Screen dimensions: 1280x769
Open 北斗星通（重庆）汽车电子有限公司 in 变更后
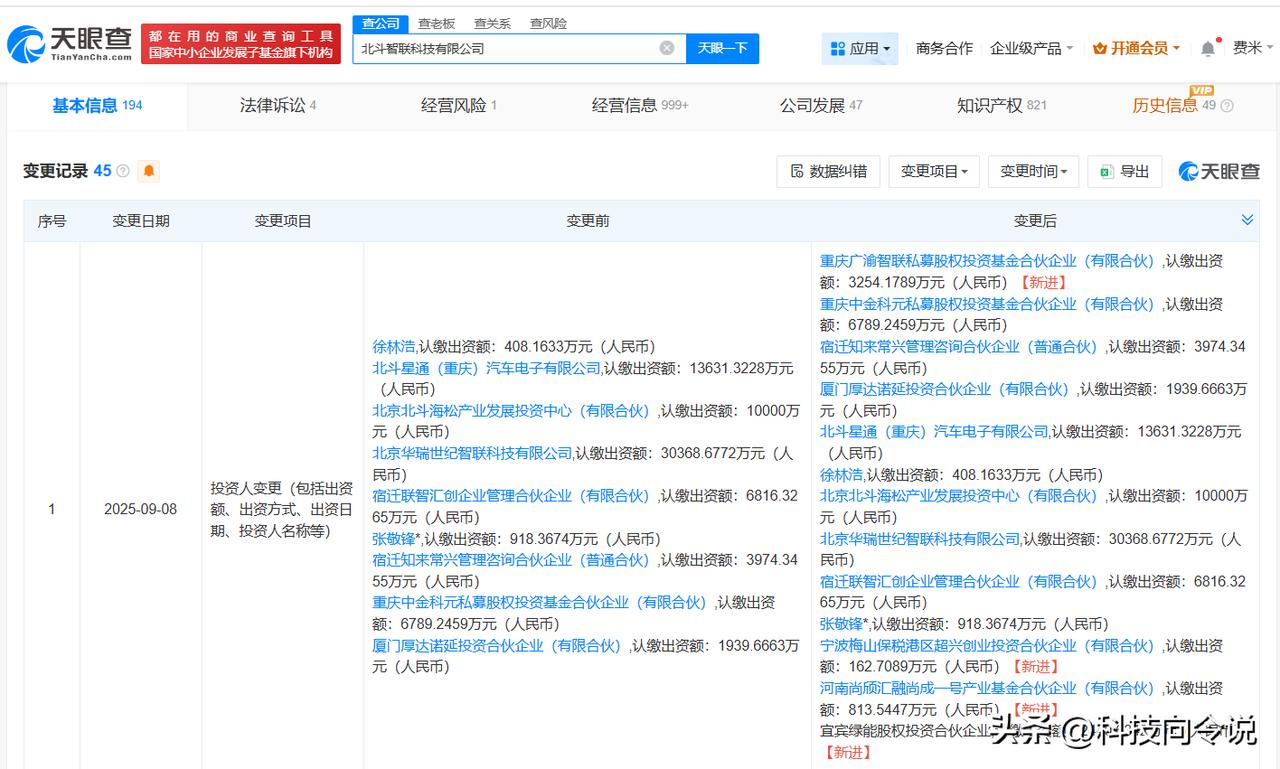[x=934, y=432]
